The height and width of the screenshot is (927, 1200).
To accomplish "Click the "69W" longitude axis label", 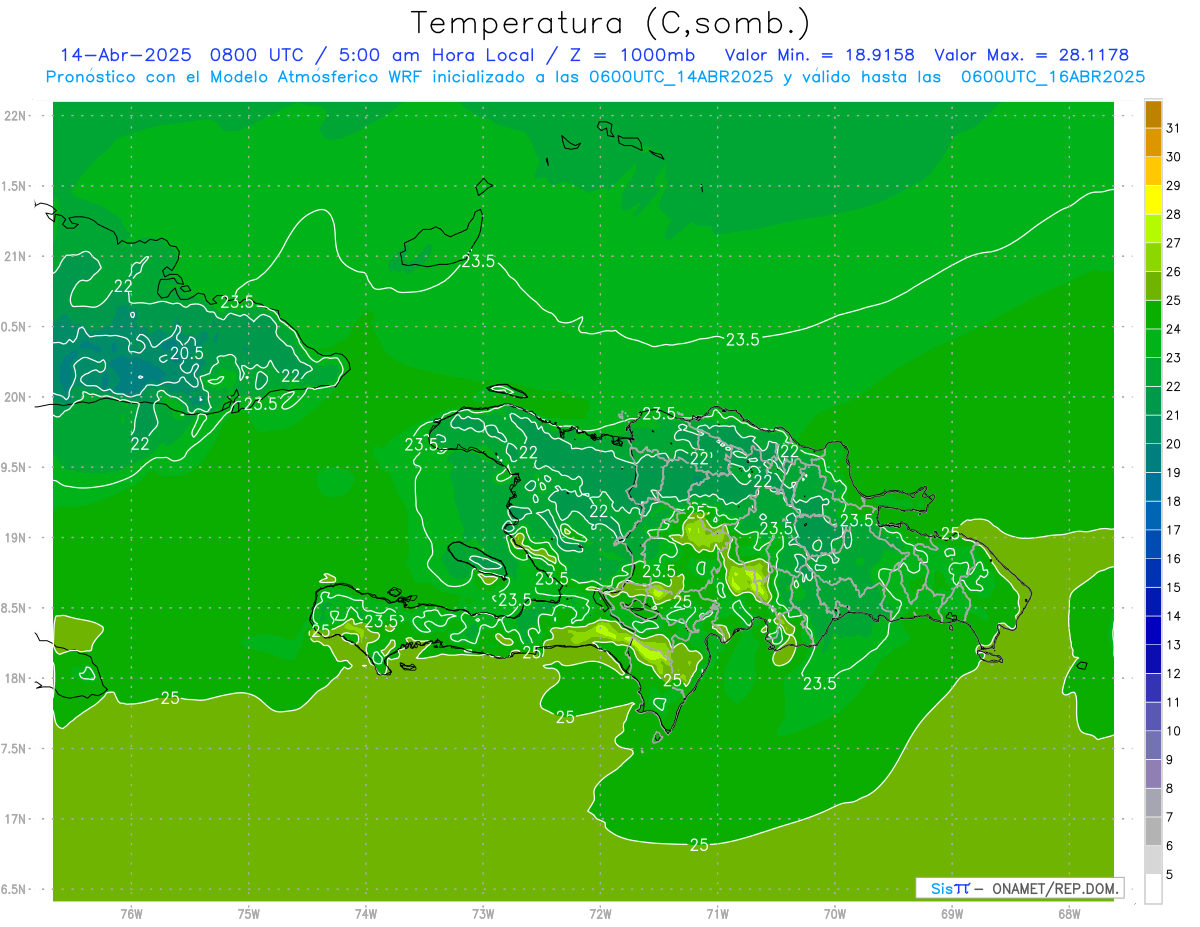I will point(952,914).
